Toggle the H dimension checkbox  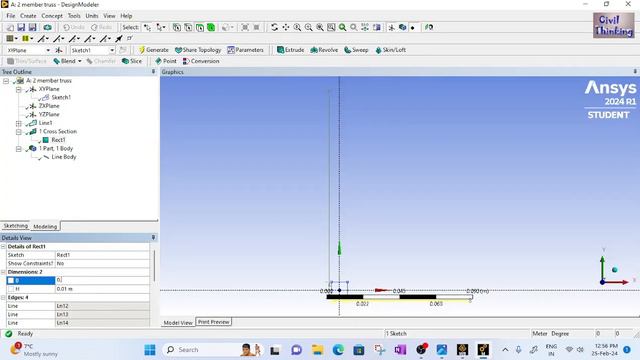(x=11, y=289)
